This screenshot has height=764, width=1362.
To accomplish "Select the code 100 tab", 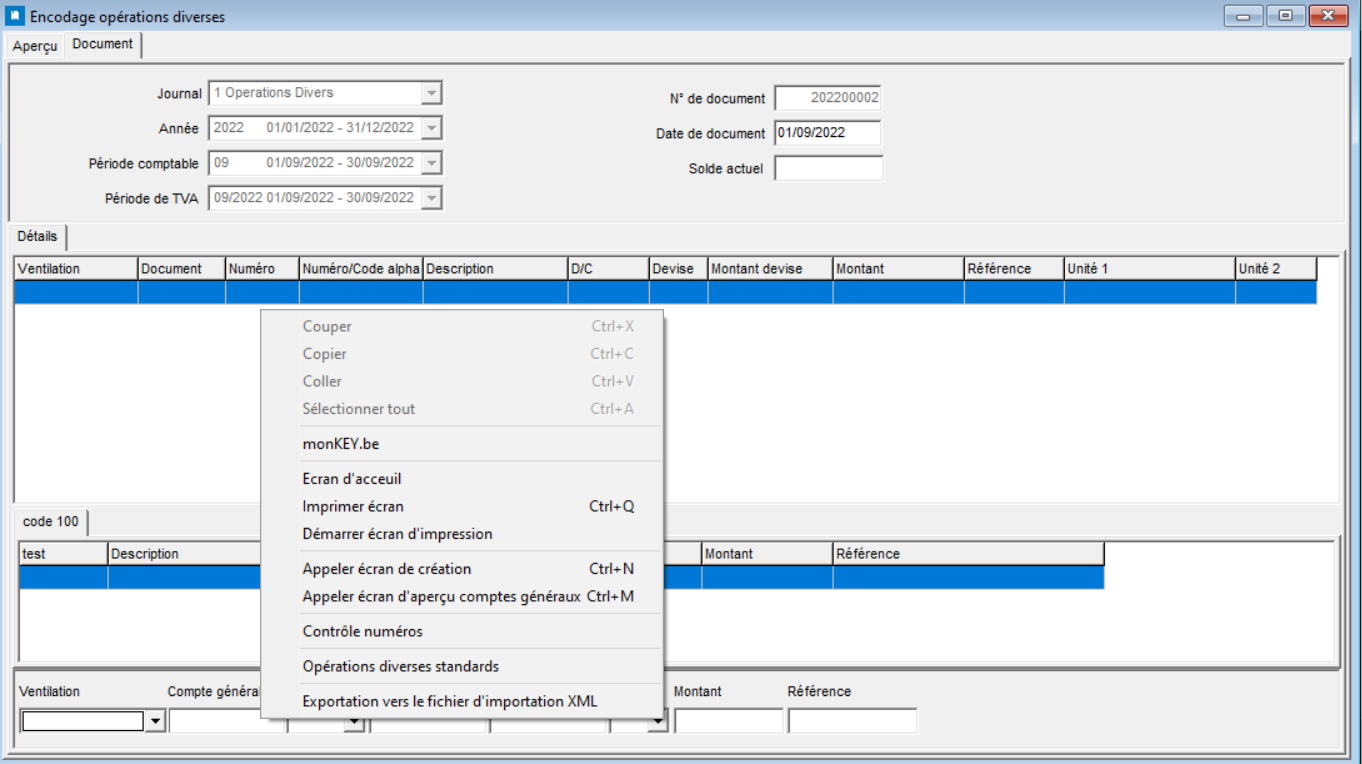I will click(51, 522).
